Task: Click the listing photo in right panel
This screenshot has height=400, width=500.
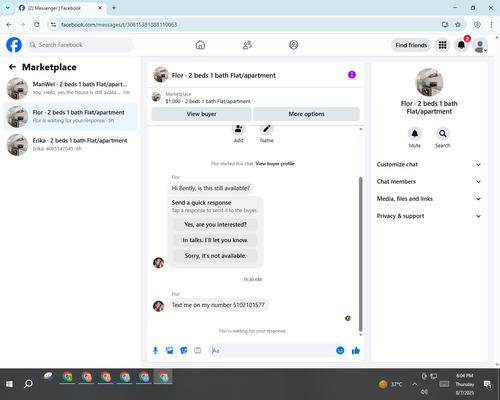Action: [429, 82]
